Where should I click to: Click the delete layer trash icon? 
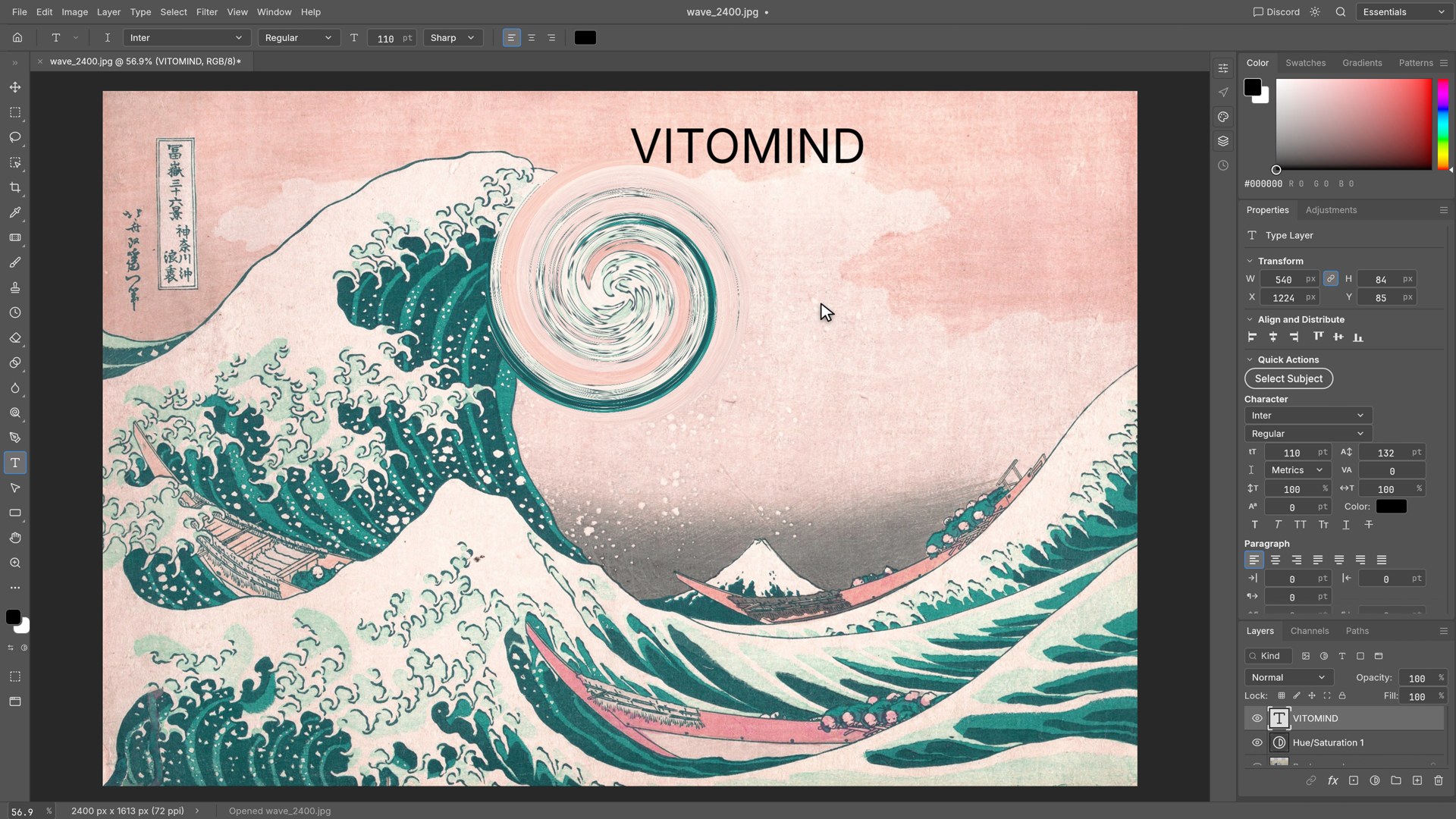pyautogui.click(x=1439, y=780)
